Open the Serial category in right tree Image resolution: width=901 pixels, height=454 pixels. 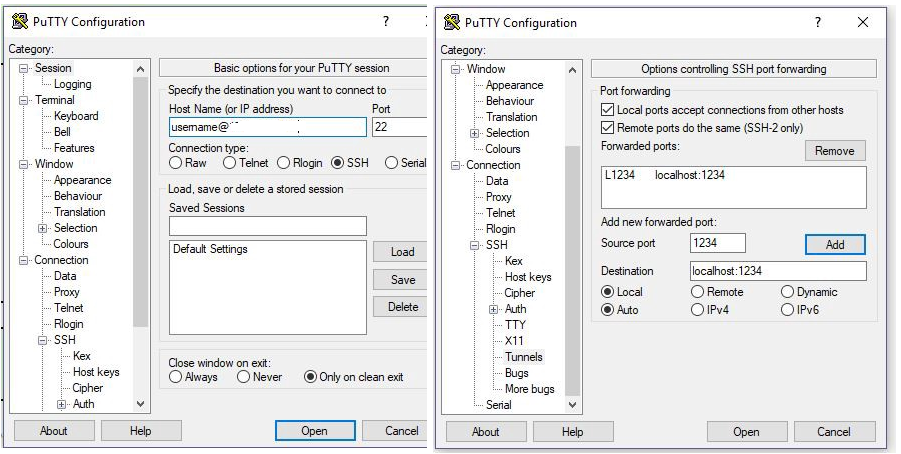[x=498, y=405]
